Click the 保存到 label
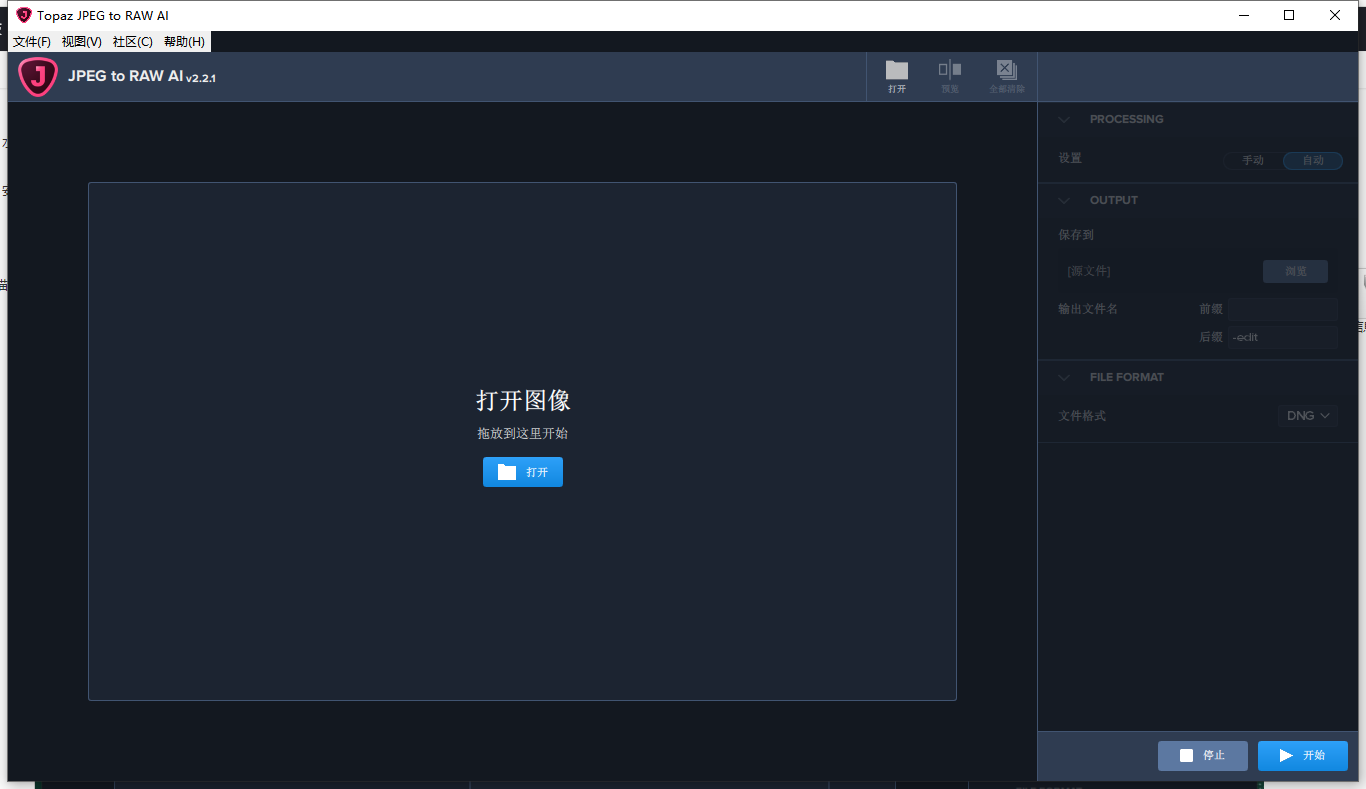 click(1076, 235)
